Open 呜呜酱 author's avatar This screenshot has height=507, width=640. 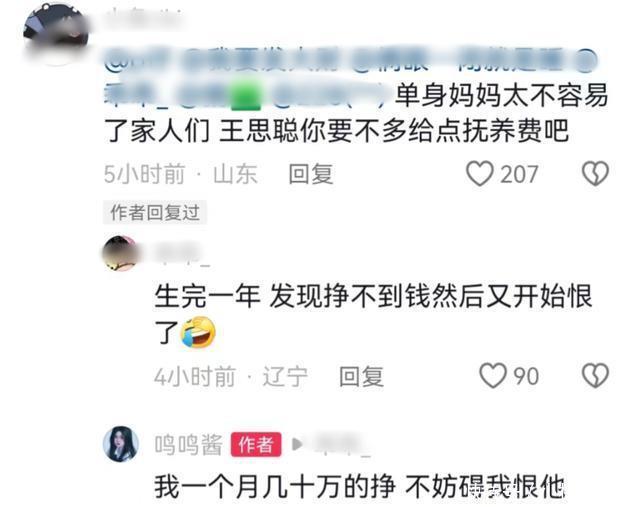pyautogui.click(x=120, y=444)
